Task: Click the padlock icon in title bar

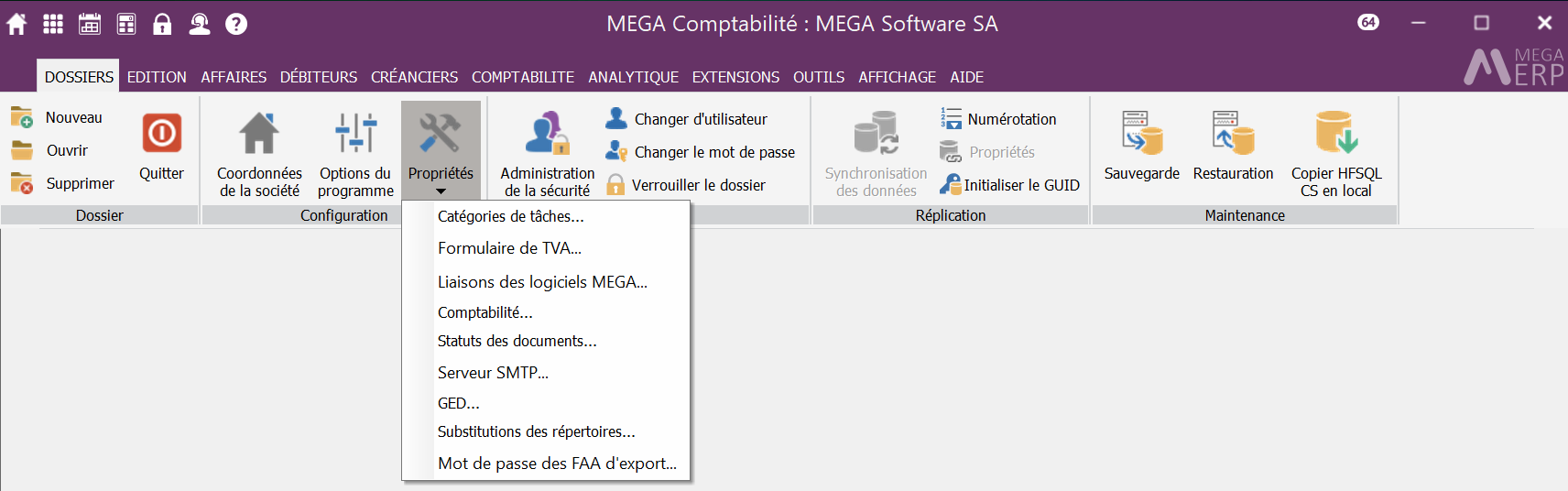Action: (162, 24)
